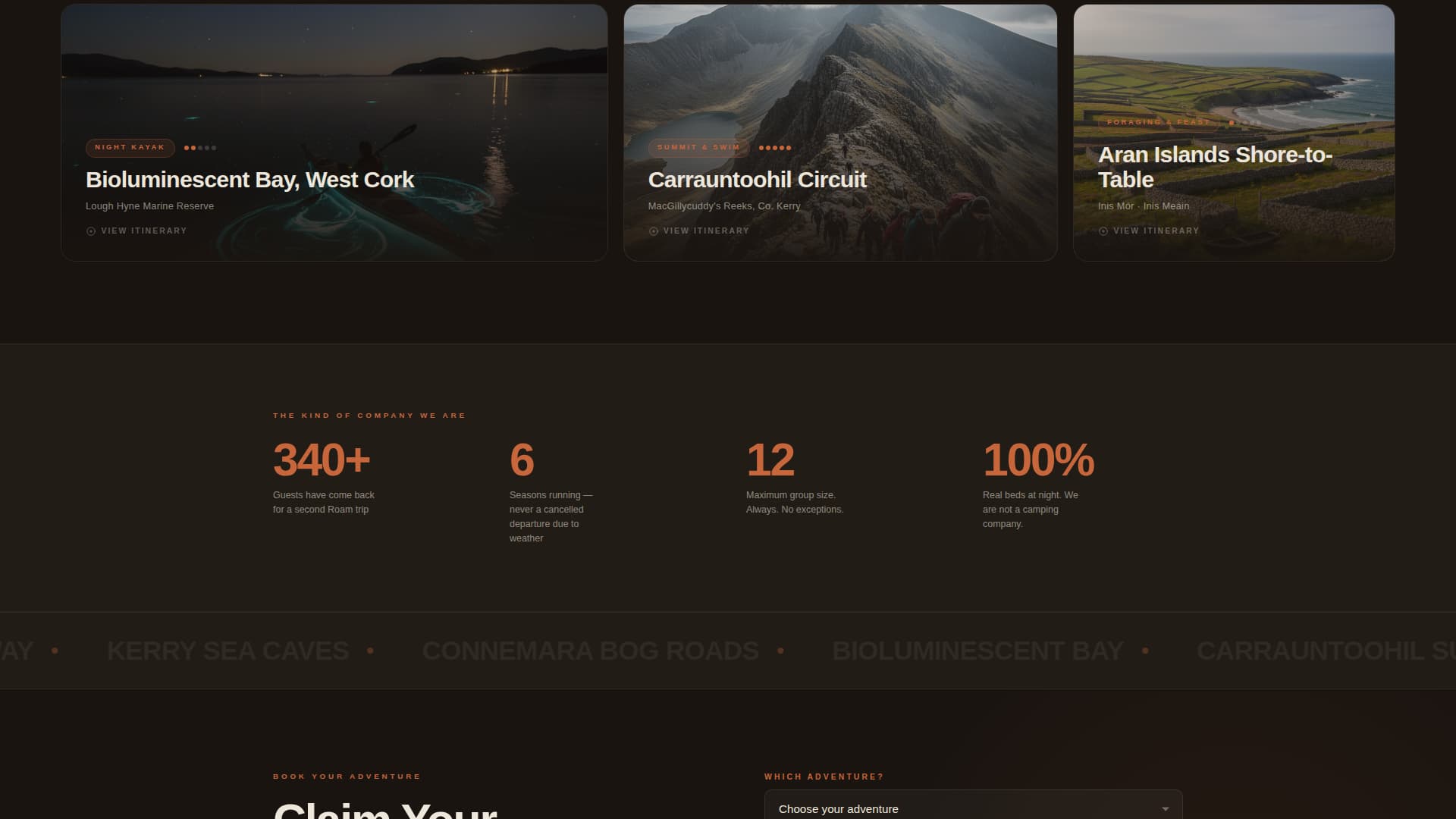Viewport: 1456px width, 819px height.
Task: Select the last carousel dot on Carrauntoohil Circuit card
Action: (789, 148)
